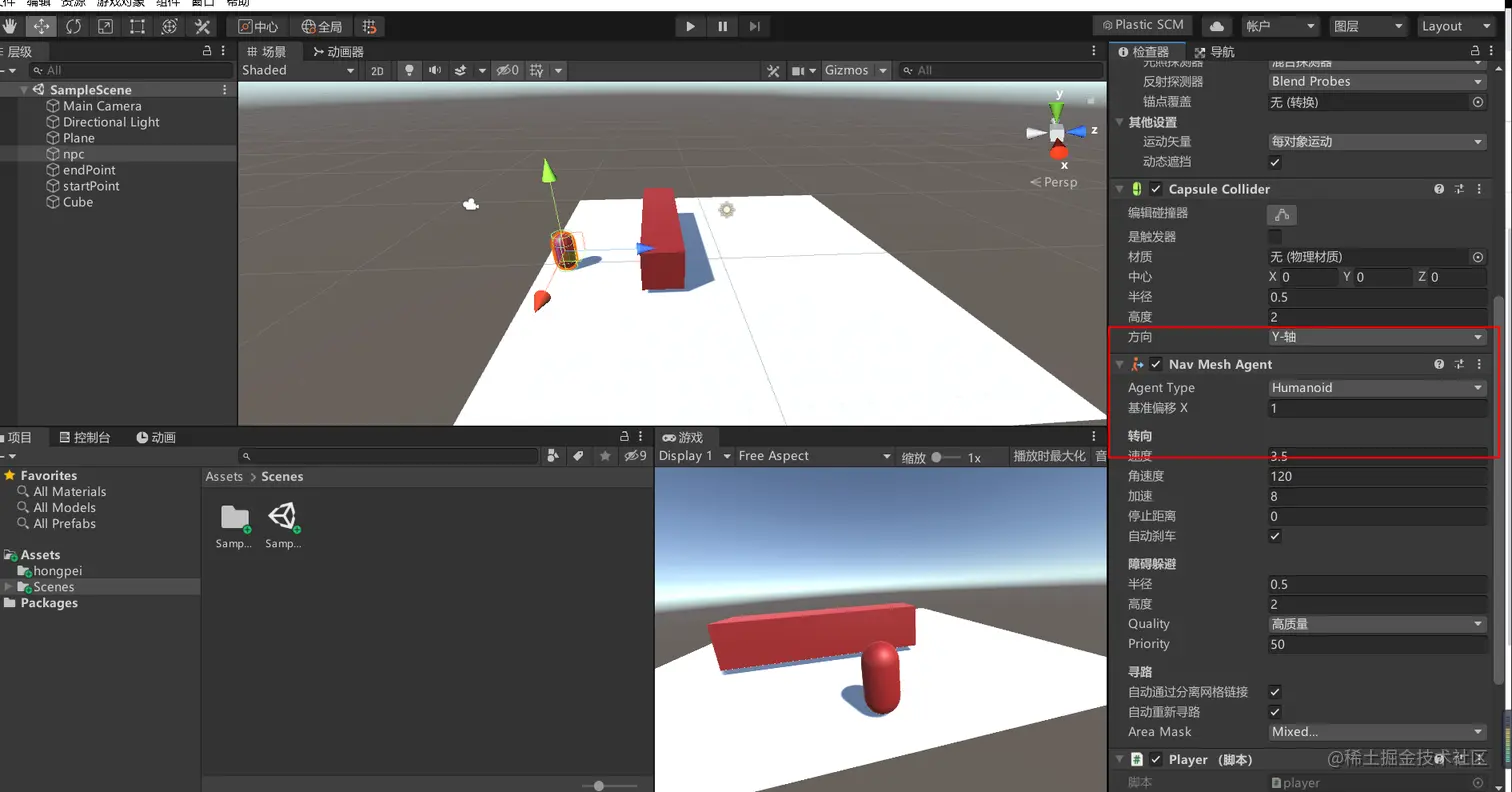
Task: Open Plastic SCM
Action: point(1143,25)
